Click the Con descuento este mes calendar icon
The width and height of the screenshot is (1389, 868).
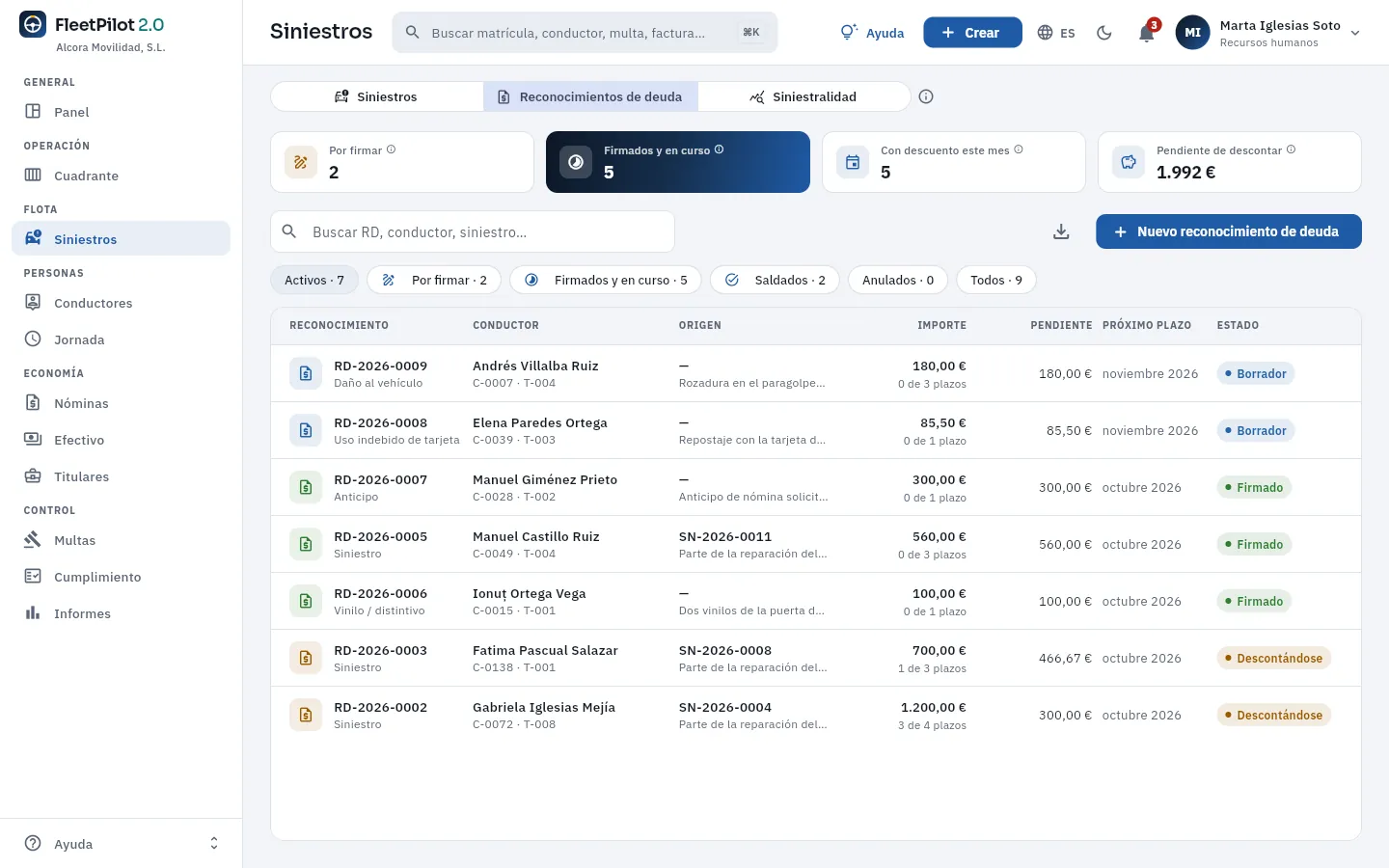click(x=853, y=162)
